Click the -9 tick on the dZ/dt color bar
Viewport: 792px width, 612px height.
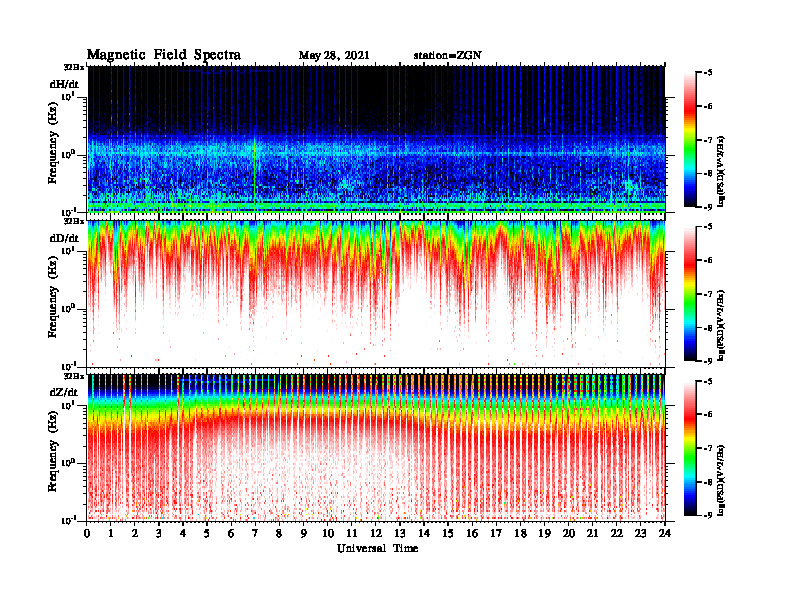click(x=708, y=515)
